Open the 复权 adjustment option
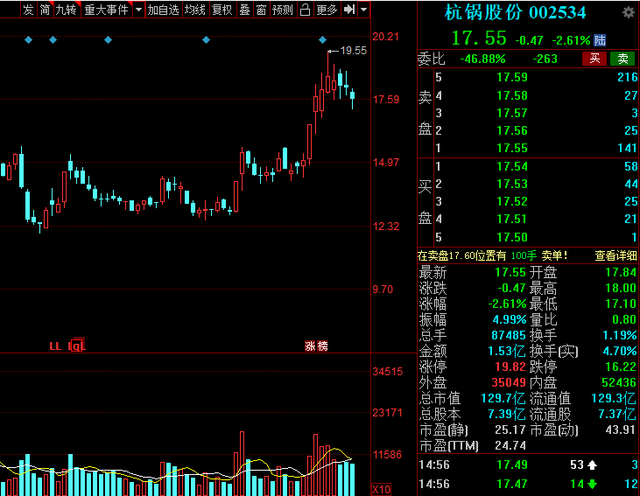The height and width of the screenshot is (496, 640). (x=222, y=9)
